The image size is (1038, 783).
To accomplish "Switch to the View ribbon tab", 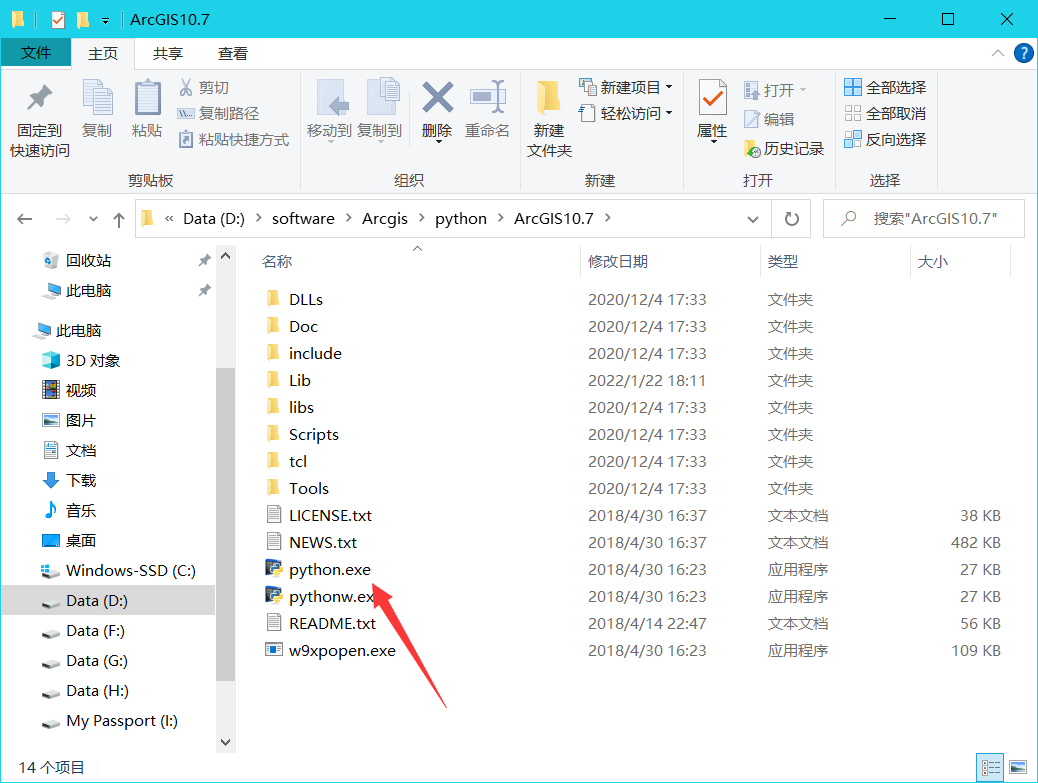I will (233, 54).
